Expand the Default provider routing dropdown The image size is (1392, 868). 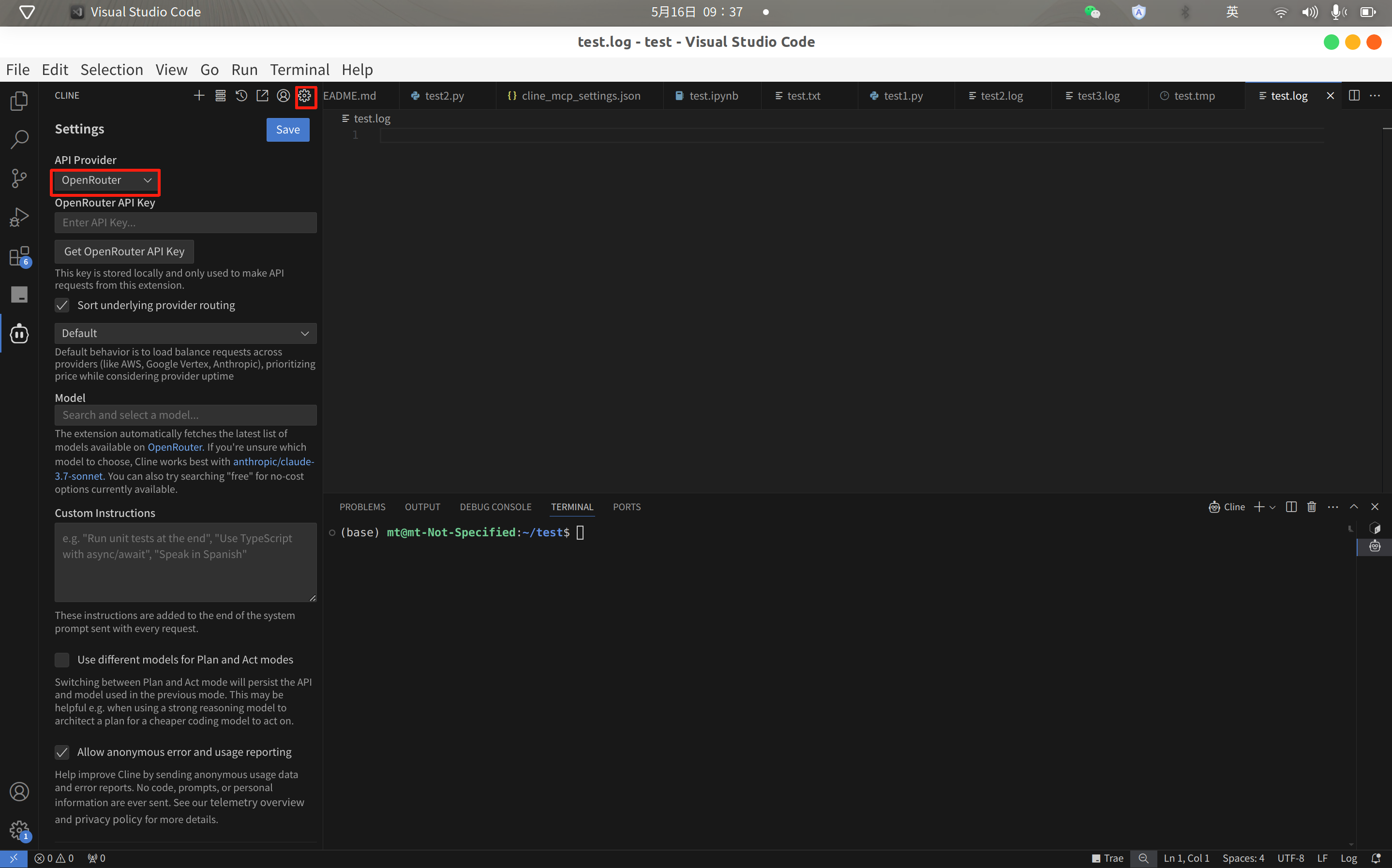185,333
